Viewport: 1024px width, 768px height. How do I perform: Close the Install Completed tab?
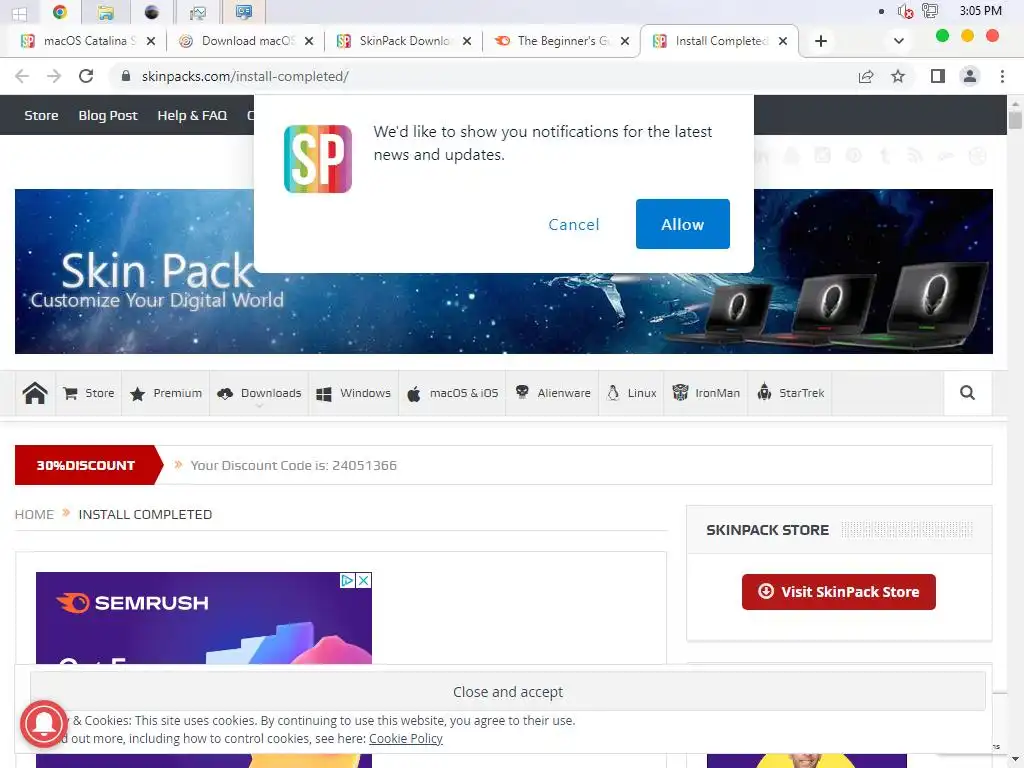click(783, 41)
